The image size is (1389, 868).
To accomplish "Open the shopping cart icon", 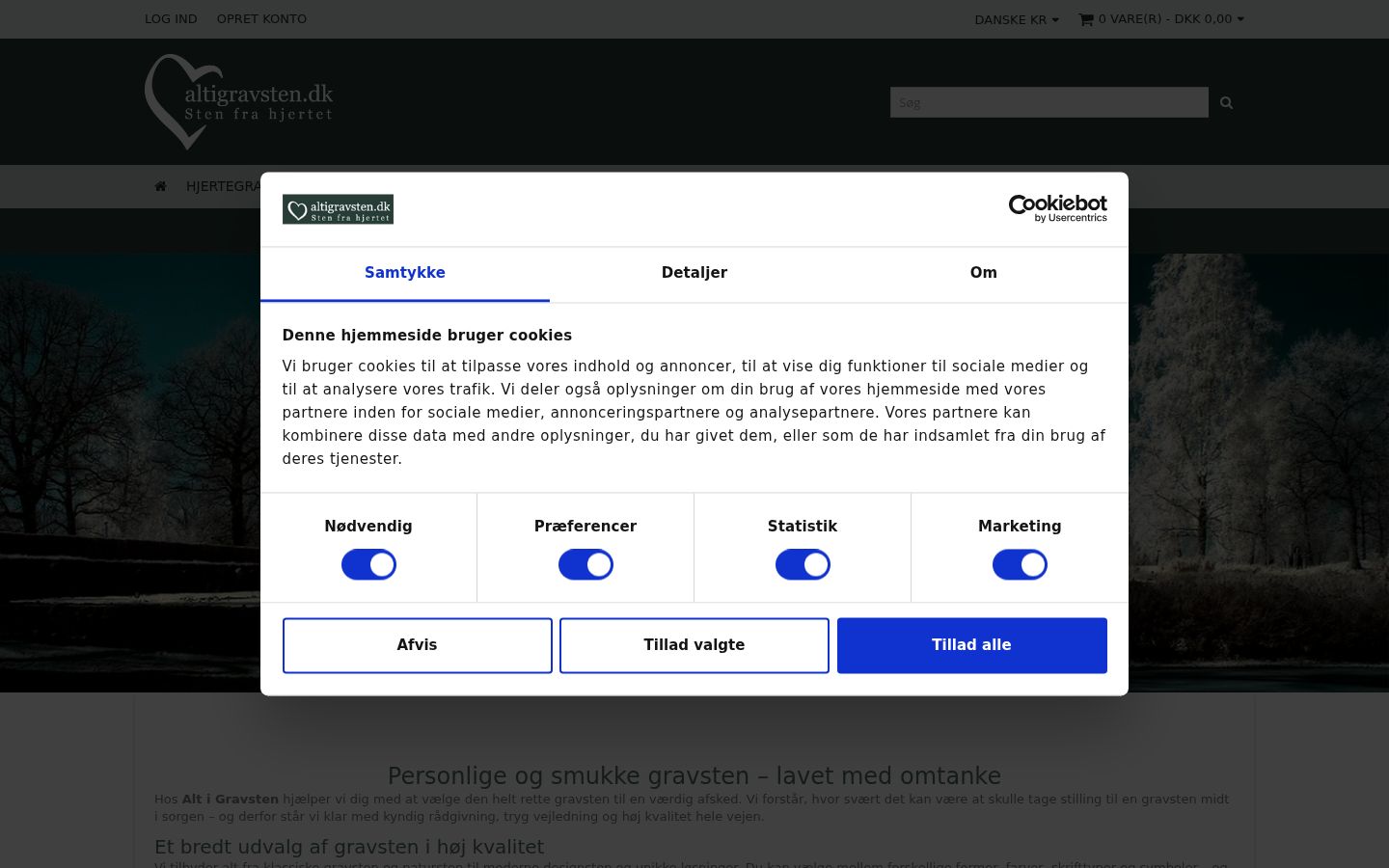I will (x=1086, y=19).
